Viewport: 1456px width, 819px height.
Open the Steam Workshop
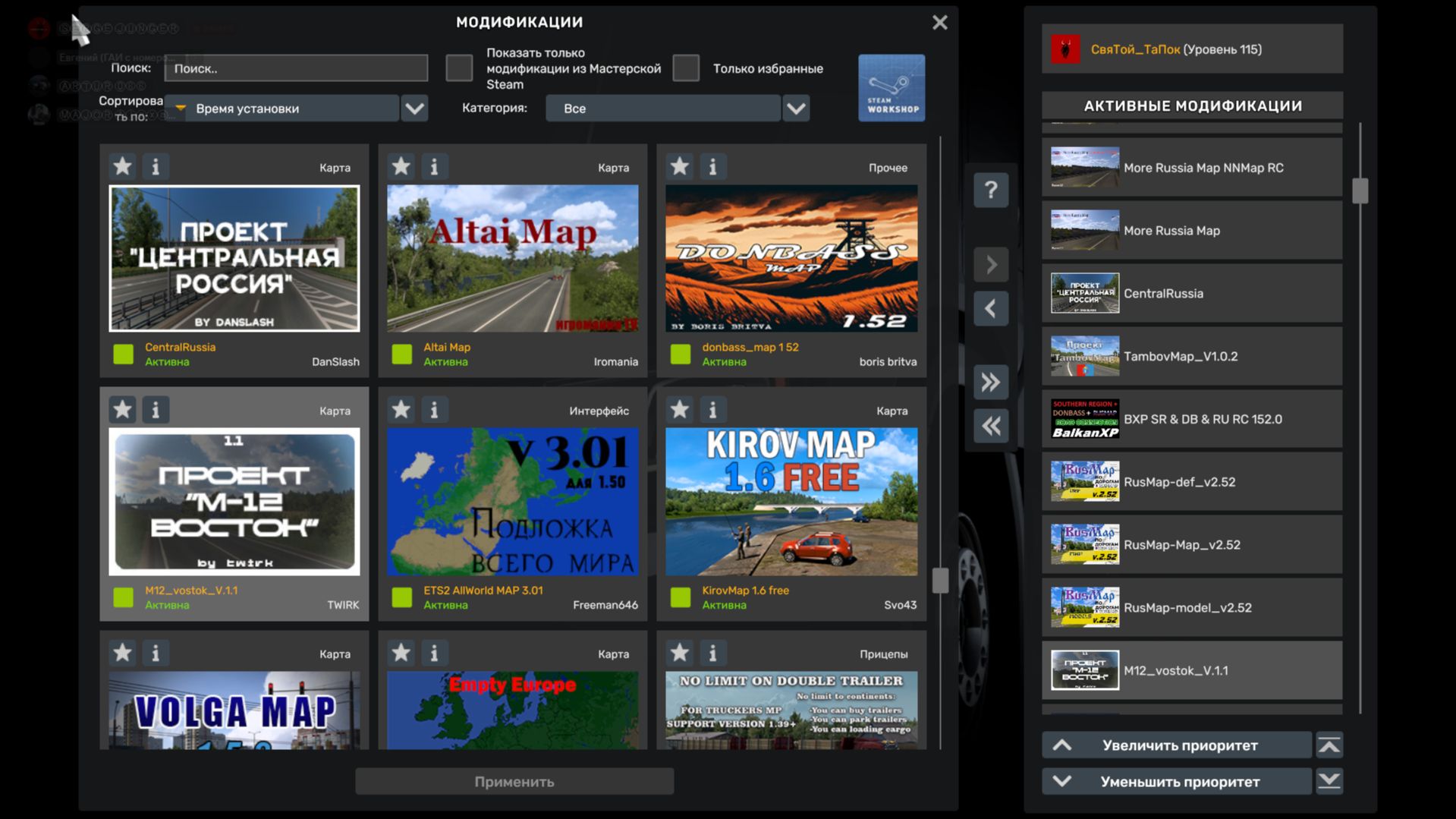[892, 87]
